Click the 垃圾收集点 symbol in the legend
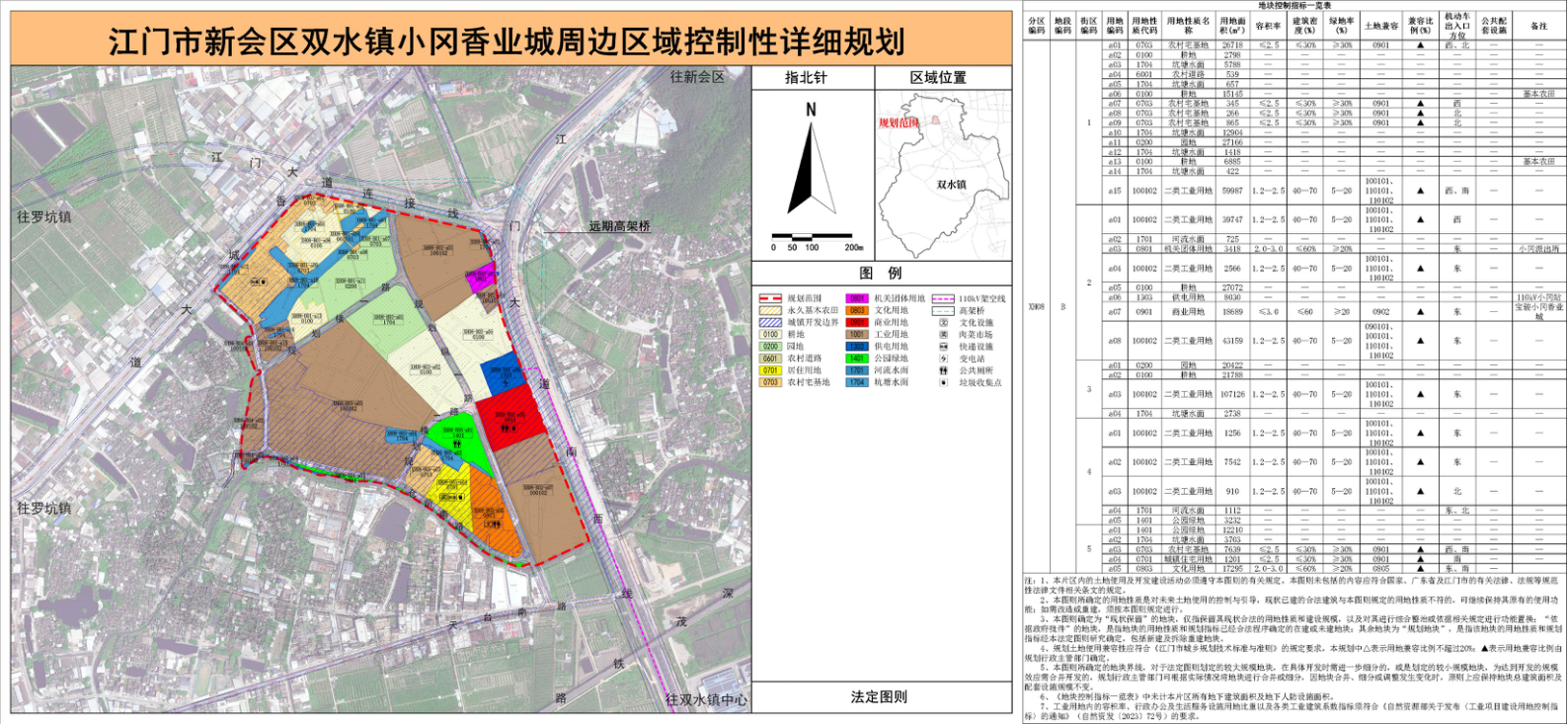Screen dimensions: 1568x725 tap(943, 382)
